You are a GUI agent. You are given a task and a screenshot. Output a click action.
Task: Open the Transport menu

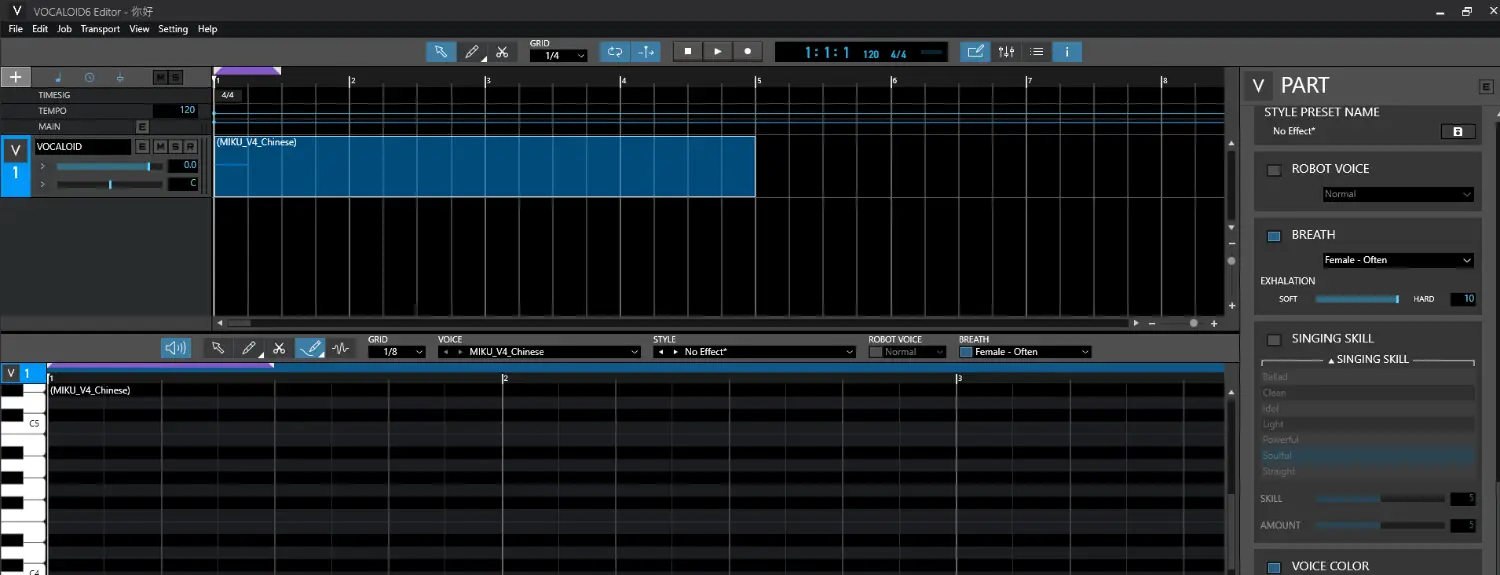point(100,29)
